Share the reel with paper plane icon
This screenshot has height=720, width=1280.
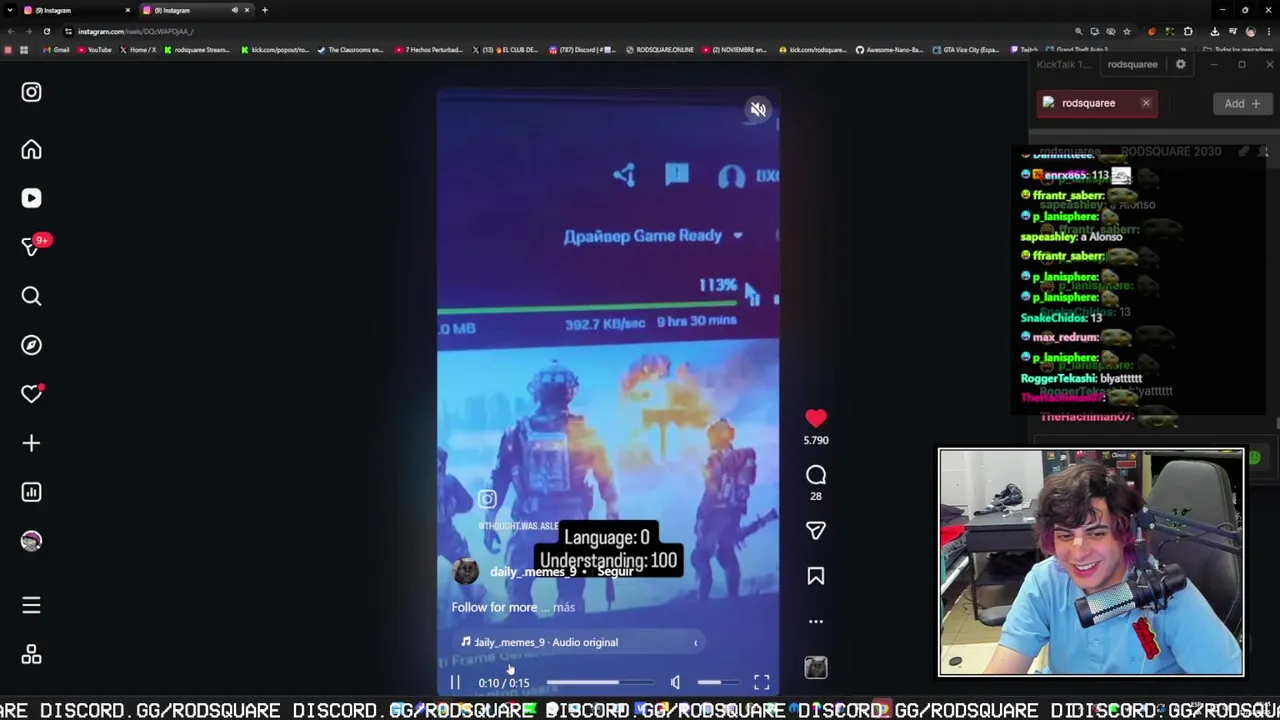click(816, 531)
